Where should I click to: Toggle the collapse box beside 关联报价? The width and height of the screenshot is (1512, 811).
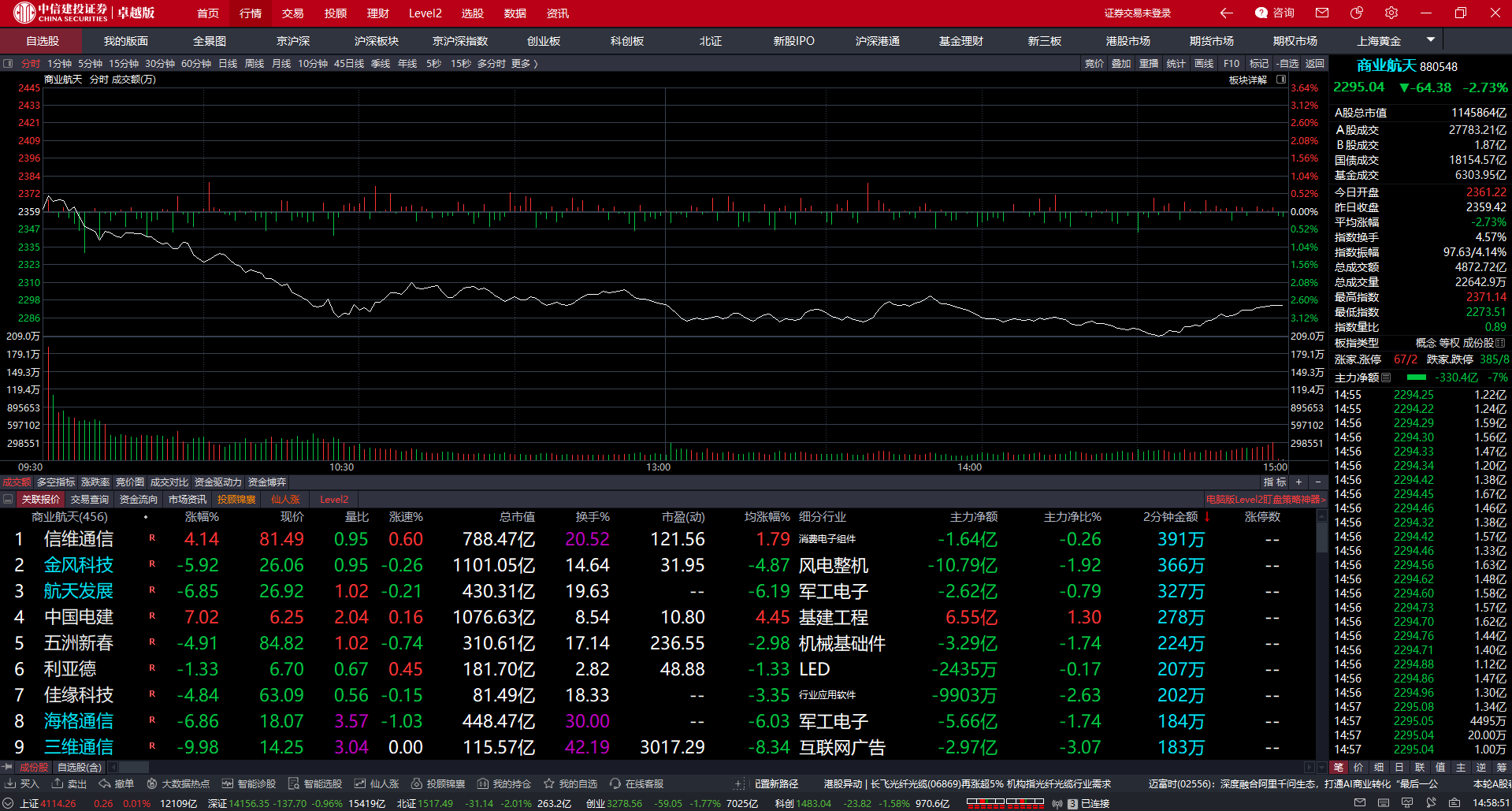click(x=8, y=499)
